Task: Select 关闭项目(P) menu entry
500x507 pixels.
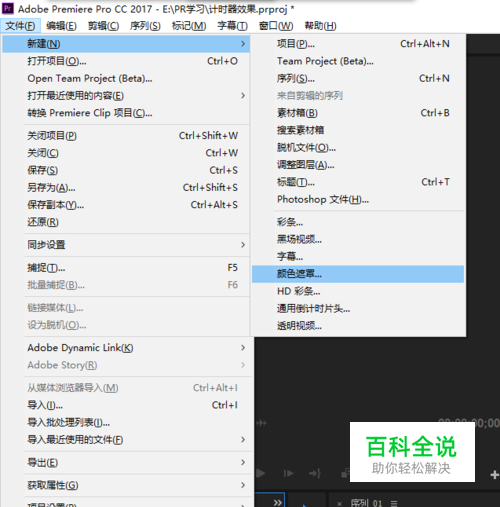Action: click(x=126, y=136)
